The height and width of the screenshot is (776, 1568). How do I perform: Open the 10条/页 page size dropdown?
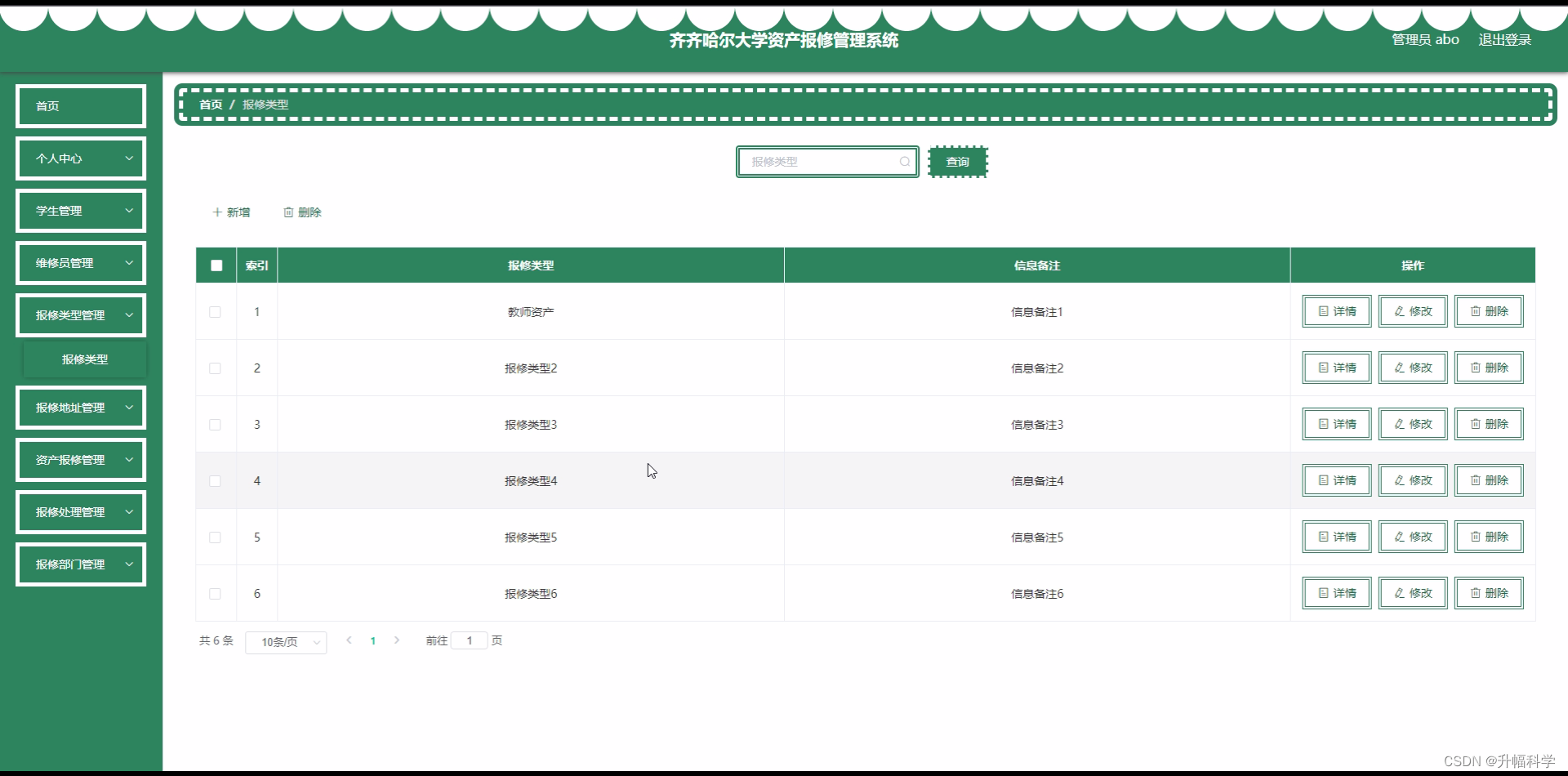285,642
